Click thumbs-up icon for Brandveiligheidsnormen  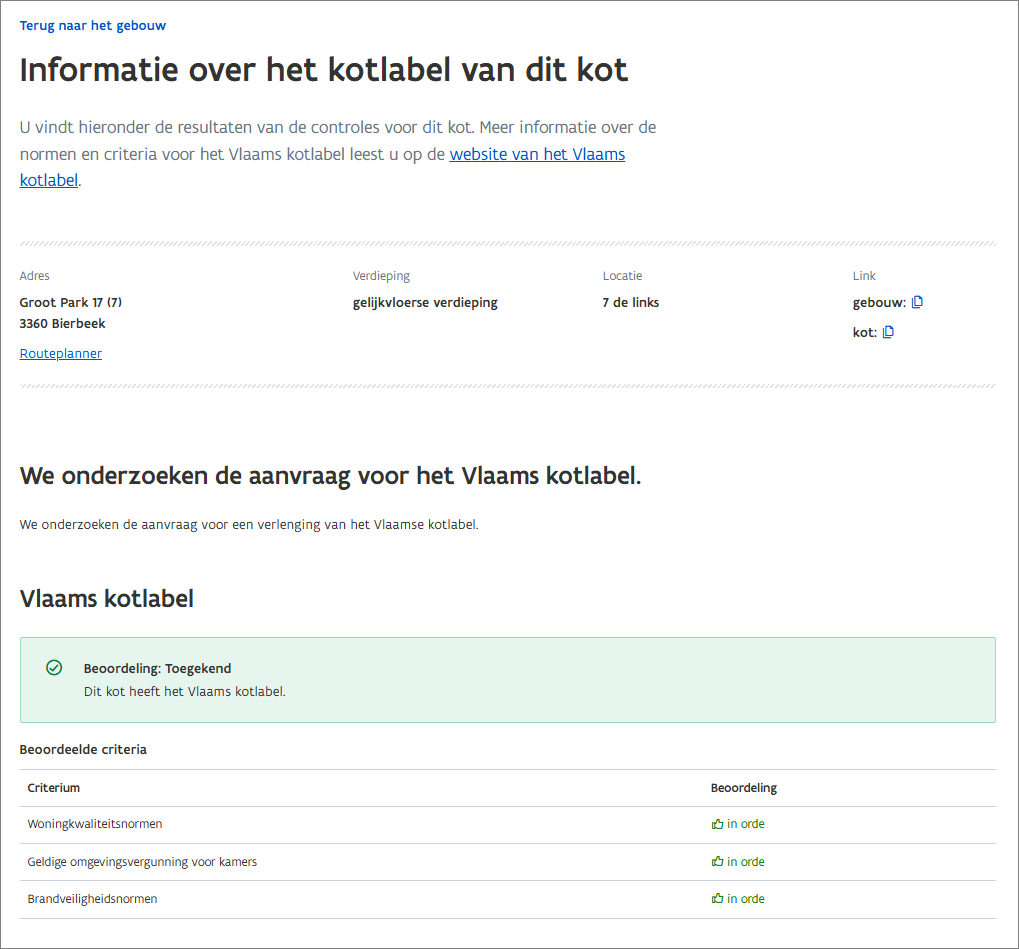point(717,898)
